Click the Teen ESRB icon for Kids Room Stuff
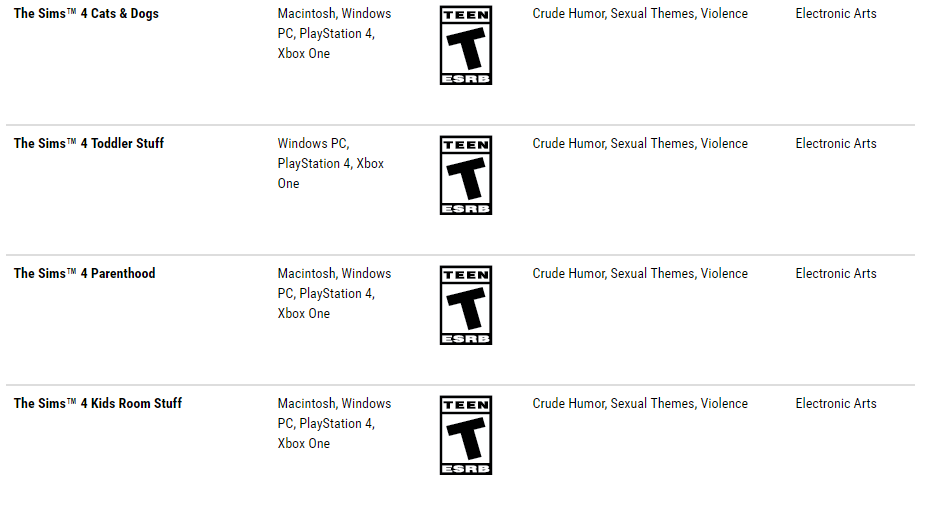The height and width of the screenshot is (509, 927). 466,436
